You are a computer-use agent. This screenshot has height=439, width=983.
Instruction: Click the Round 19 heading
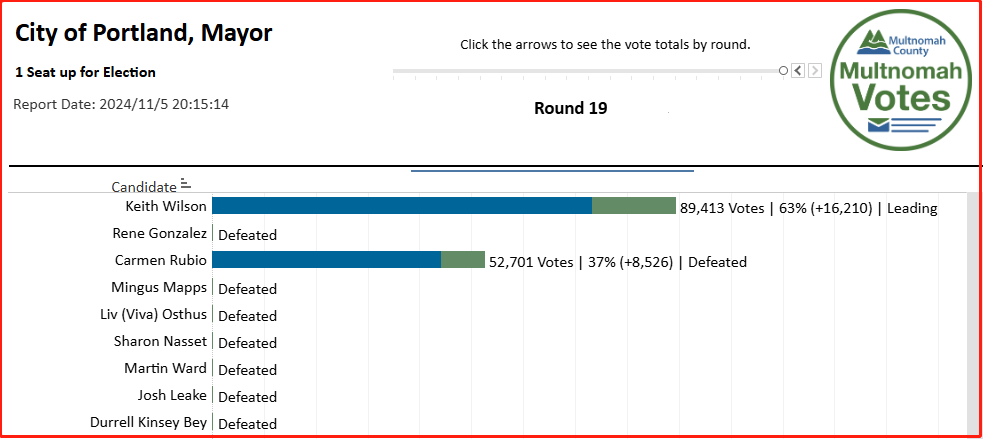(x=570, y=108)
